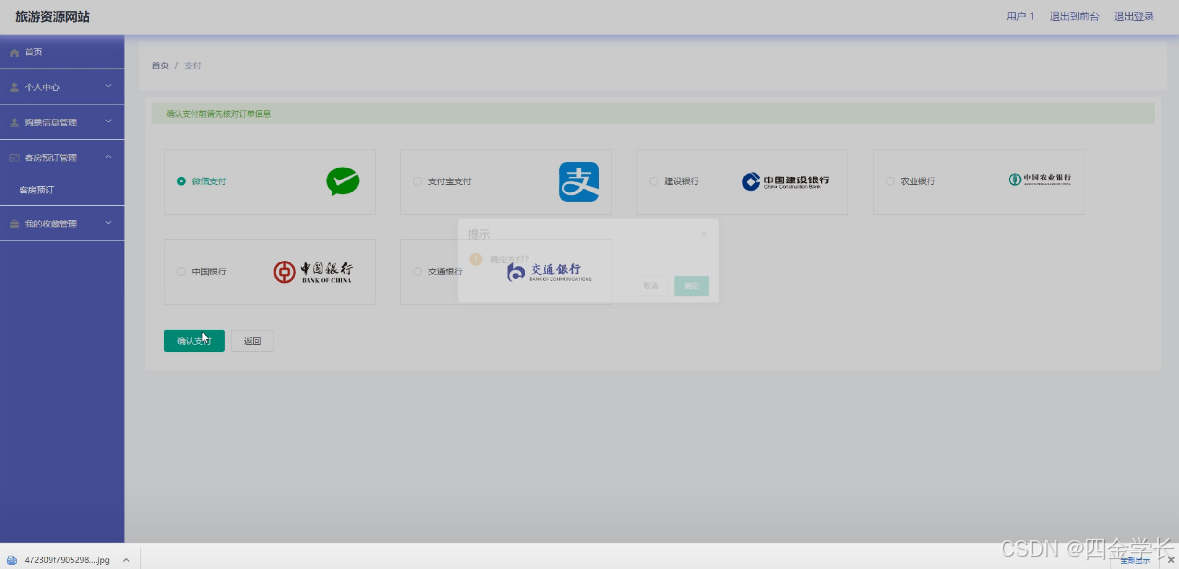
Task: Click the 472309f7905298 jpg file name
Action: (x=67, y=560)
